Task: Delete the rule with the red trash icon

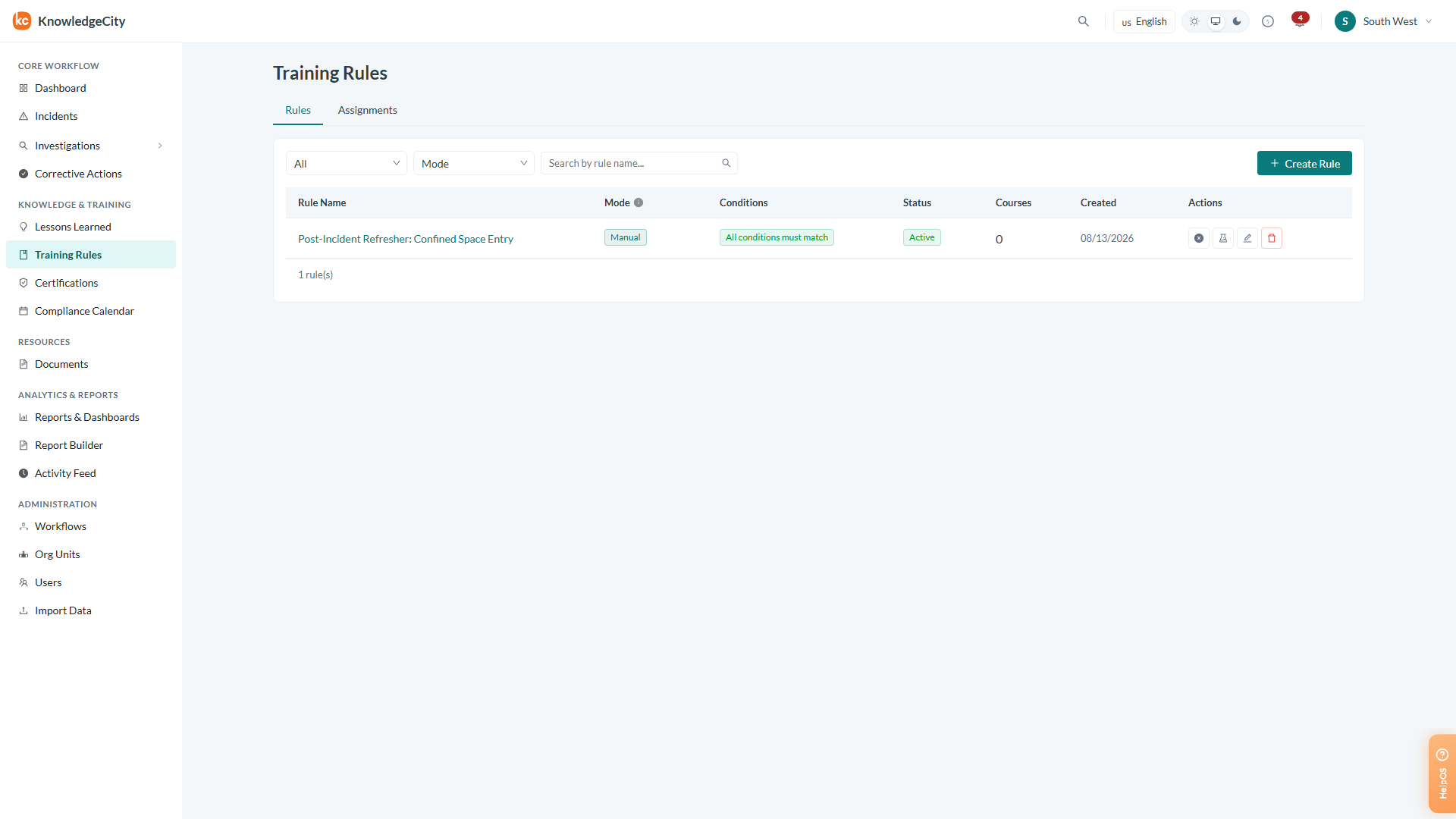Action: (1272, 238)
